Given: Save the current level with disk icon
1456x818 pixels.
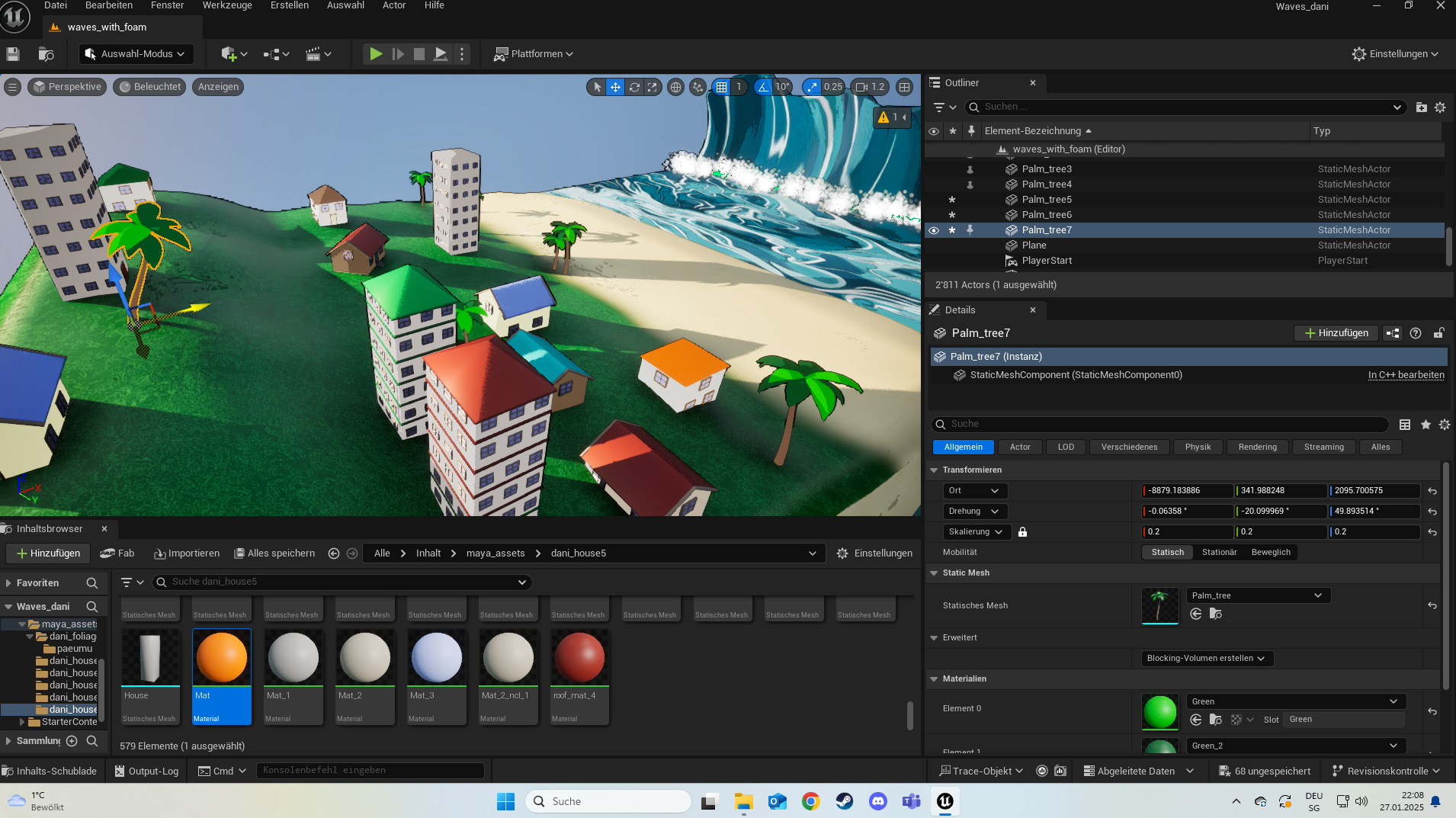Looking at the screenshot, I should [13, 54].
